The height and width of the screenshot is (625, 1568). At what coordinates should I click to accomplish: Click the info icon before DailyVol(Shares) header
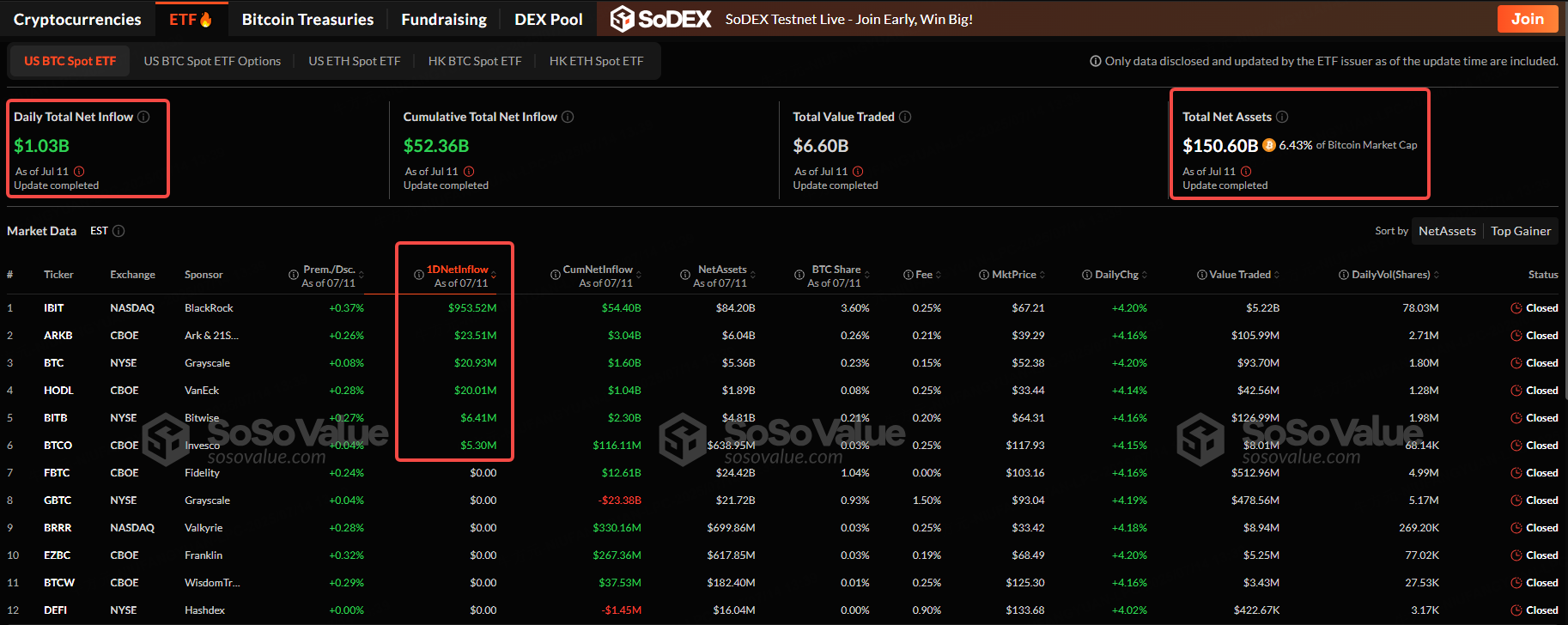tap(1344, 275)
